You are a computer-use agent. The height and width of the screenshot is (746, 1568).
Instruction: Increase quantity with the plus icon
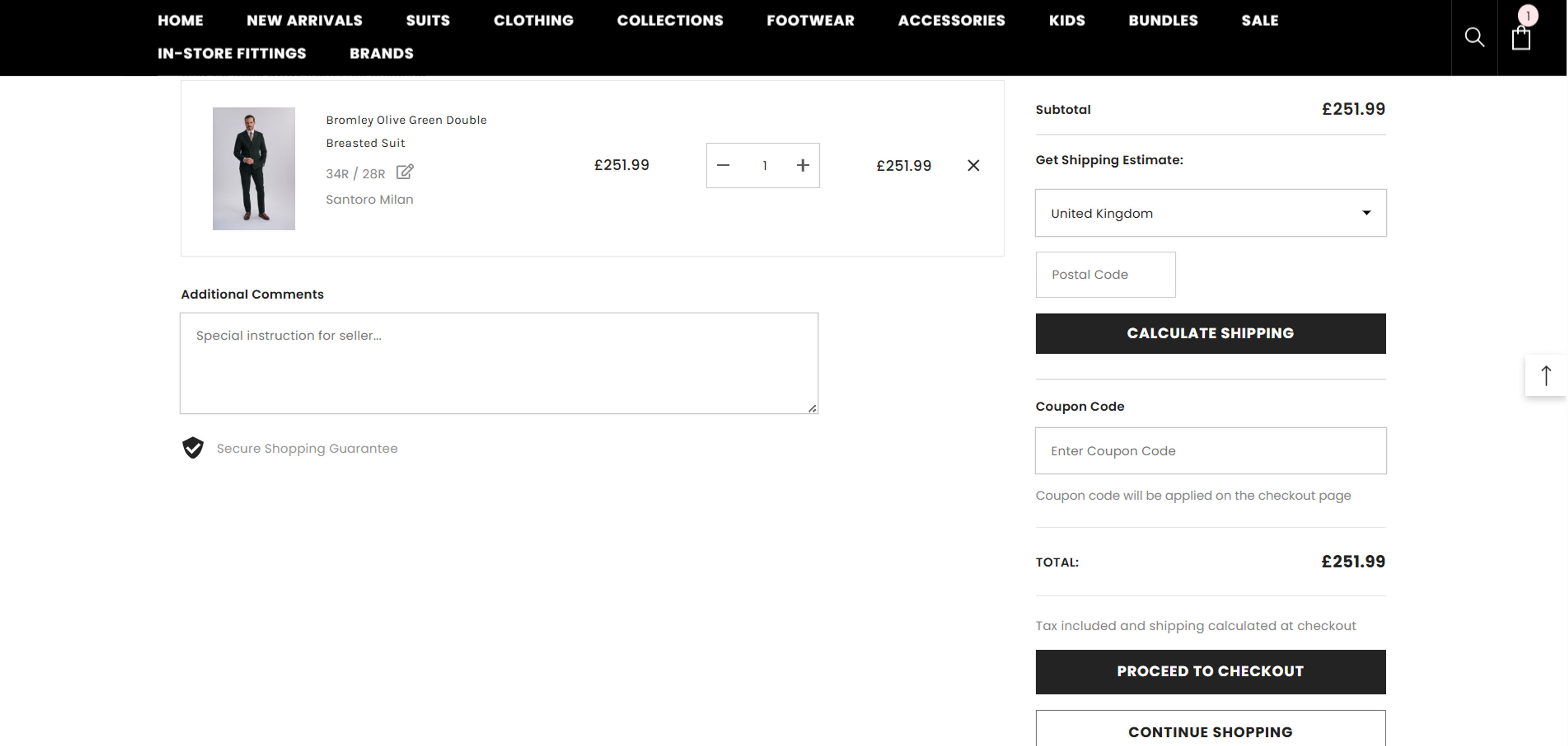pos(802,165)
